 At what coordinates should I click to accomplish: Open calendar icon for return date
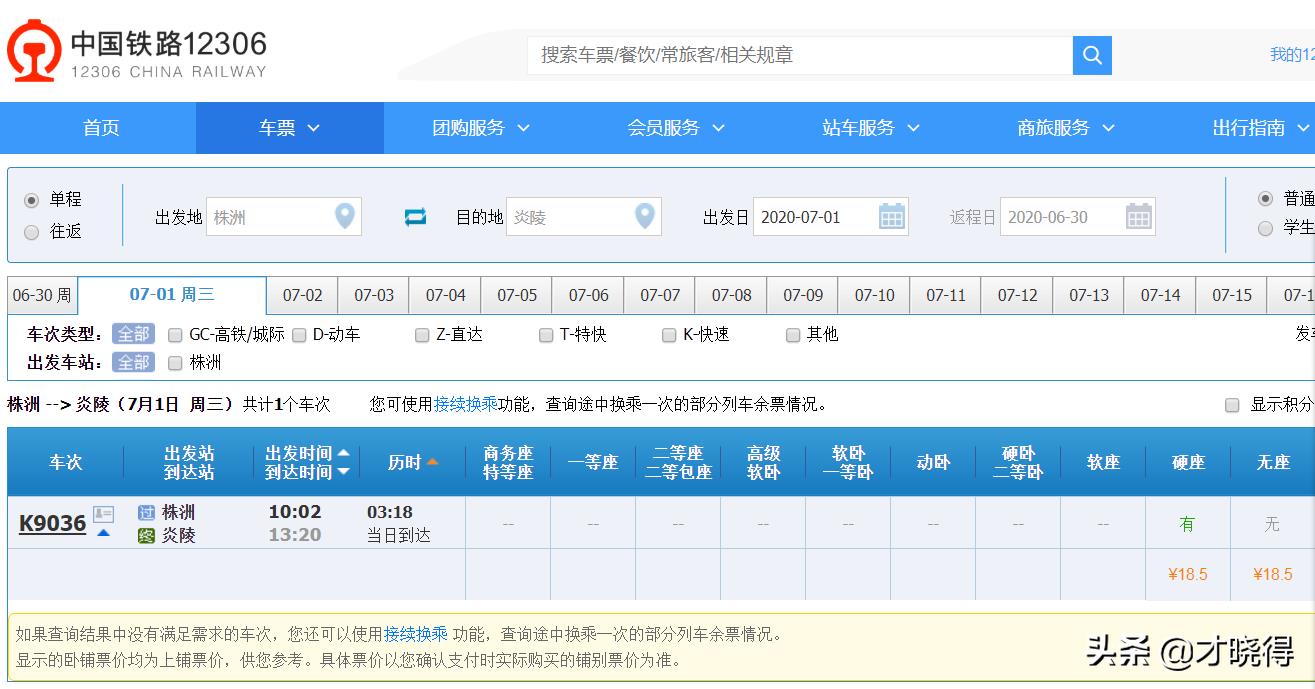pos(1138,217)
